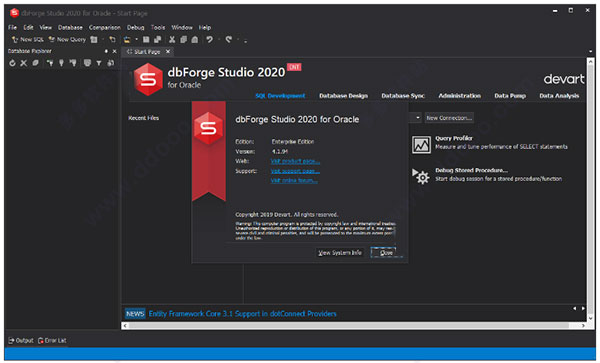Click View System Info button

tap(340, 253)
